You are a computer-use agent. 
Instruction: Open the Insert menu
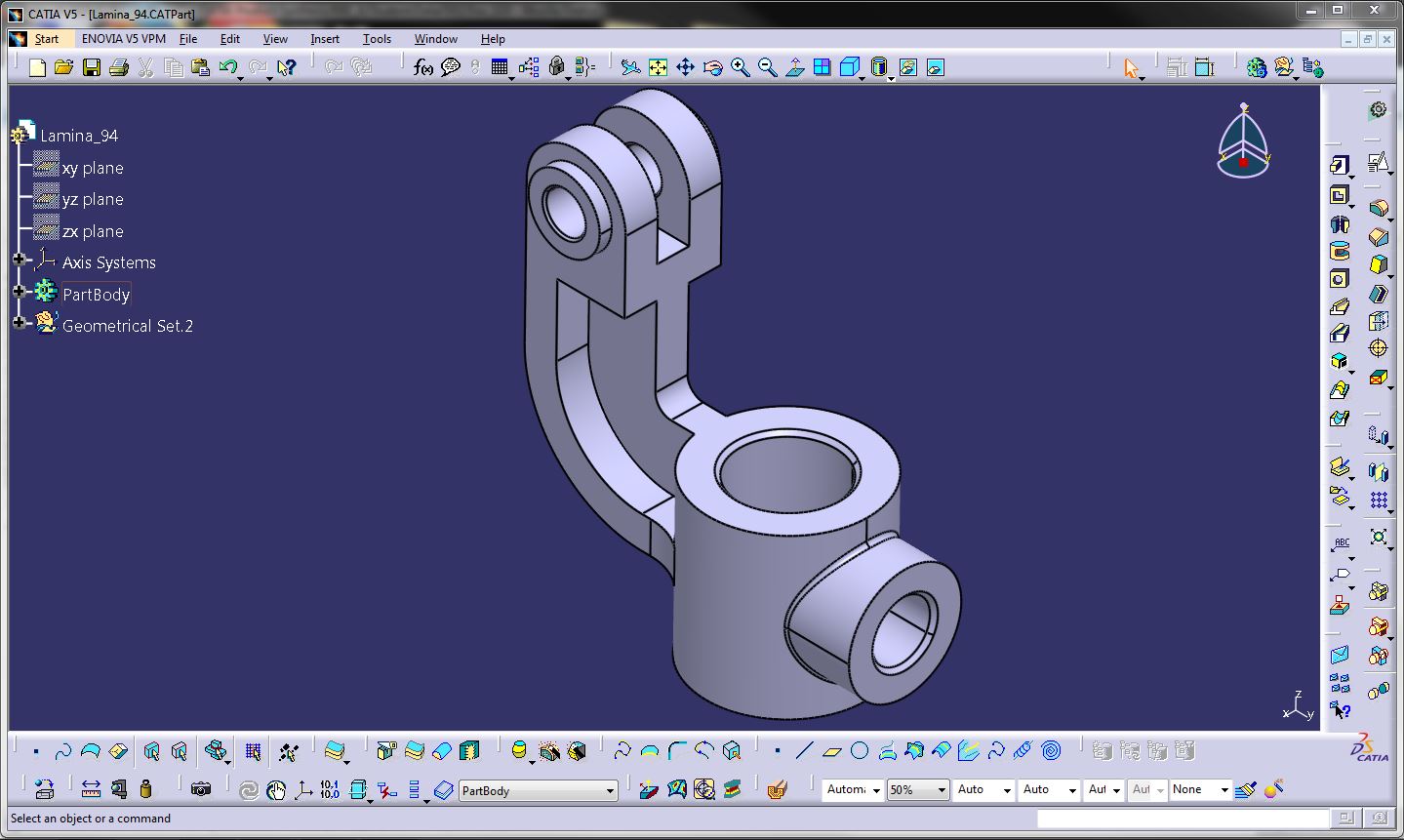325,39
